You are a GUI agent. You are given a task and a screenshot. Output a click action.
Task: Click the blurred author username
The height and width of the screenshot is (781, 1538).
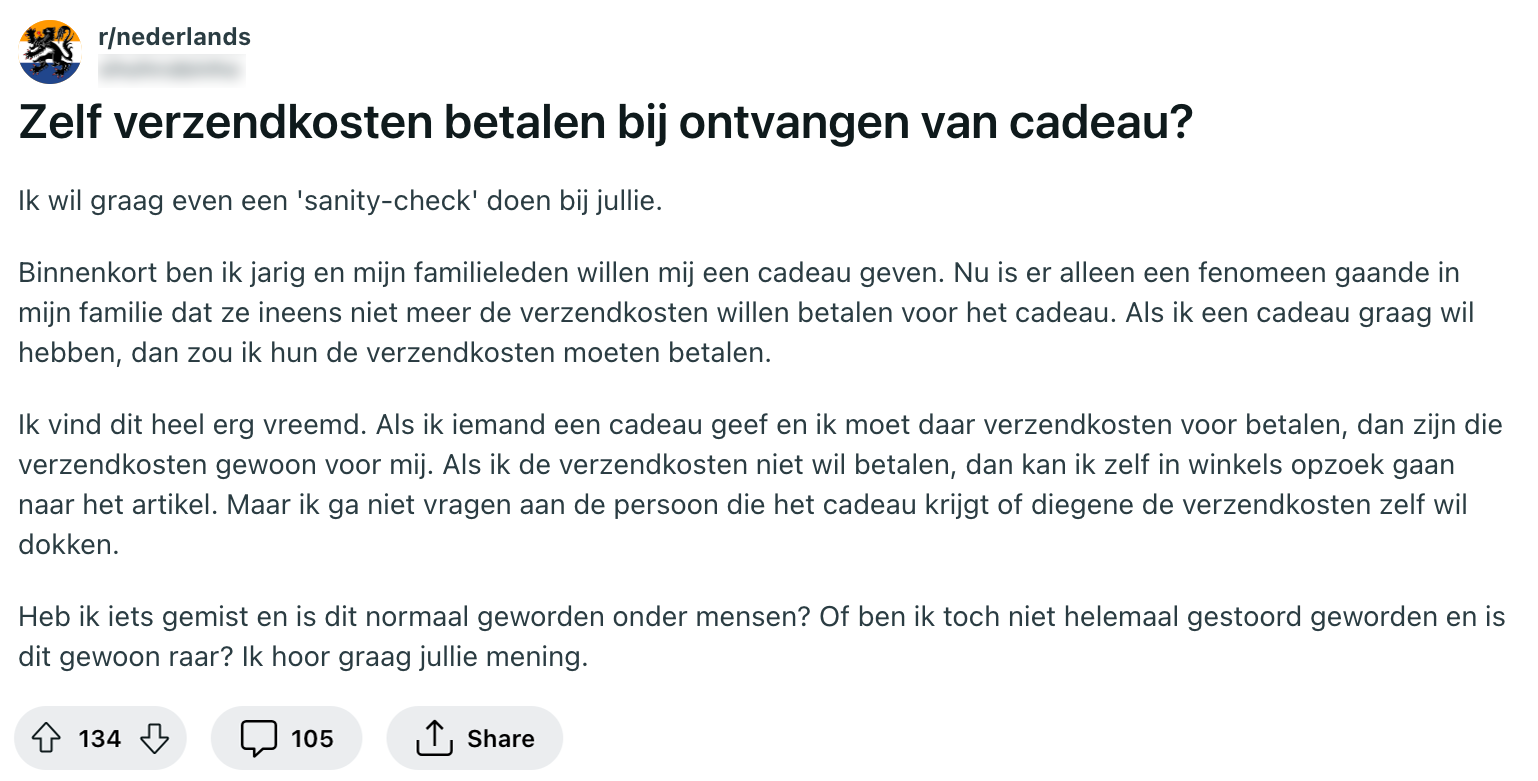(174, 70)
